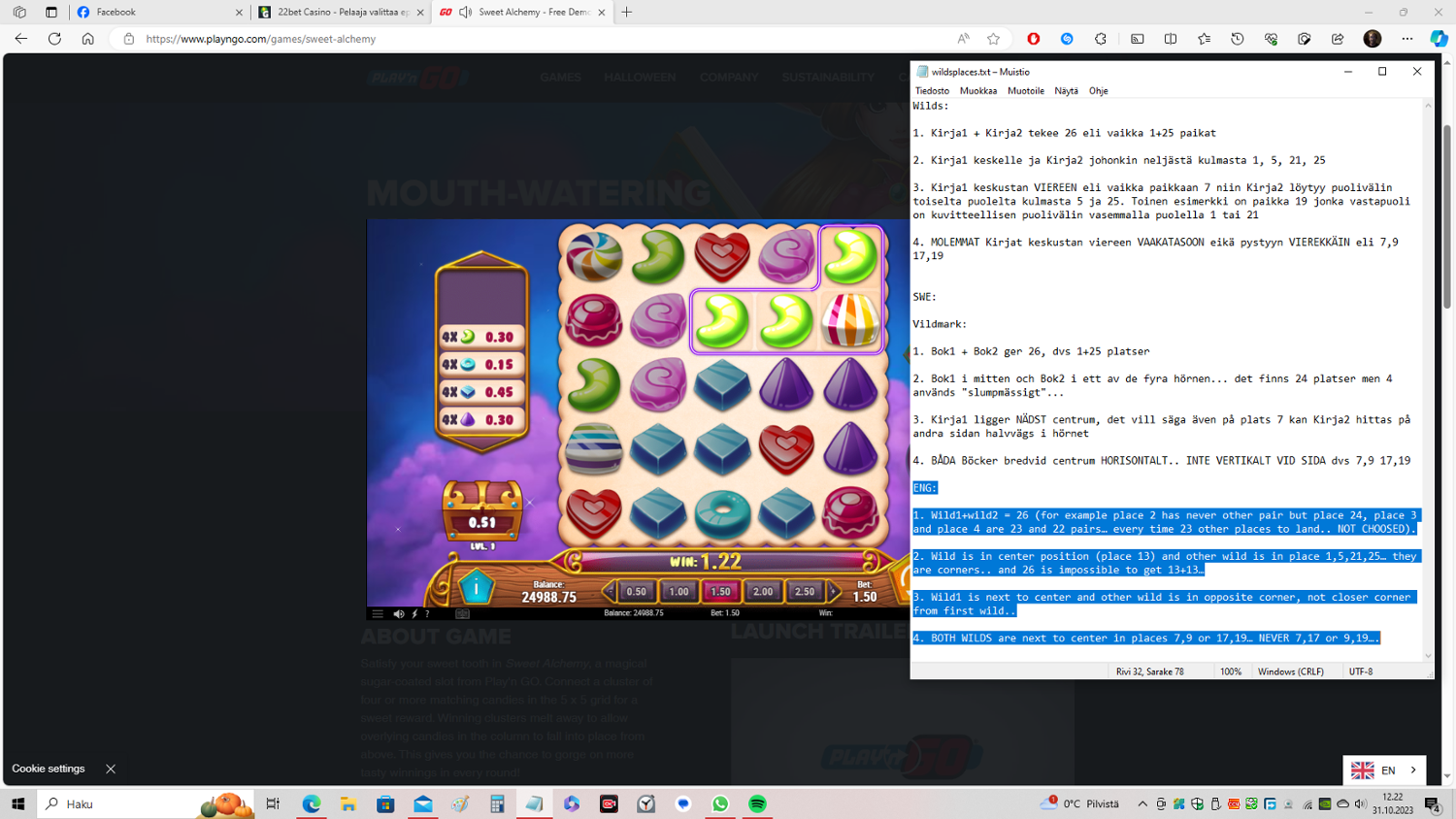This screenshot has width=1456, height=819.
Task: Mute the game sound with speaker icon
Action: coord(398,613)
